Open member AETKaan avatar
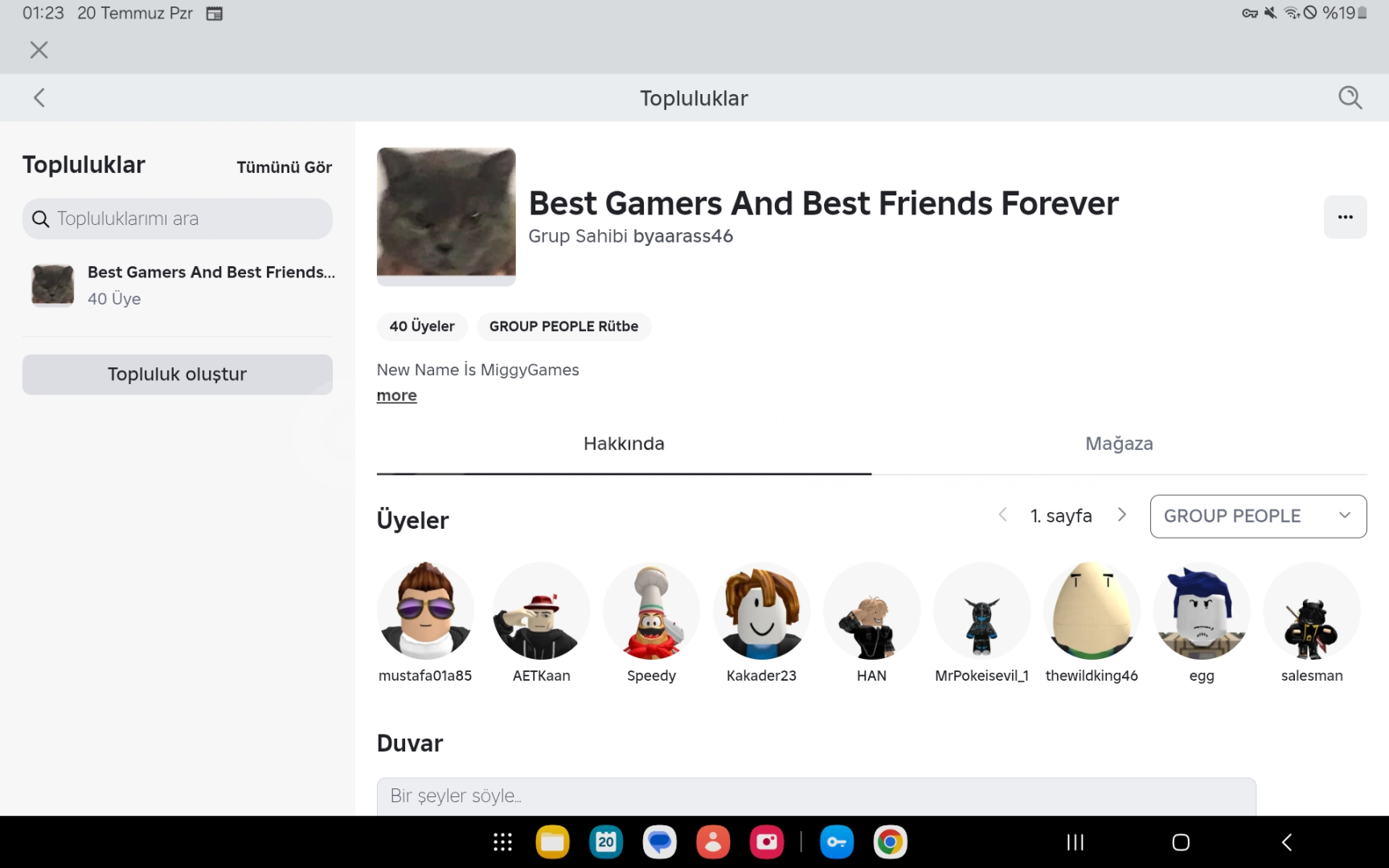The image size is (1389, 868). click(x=541, y=611)
